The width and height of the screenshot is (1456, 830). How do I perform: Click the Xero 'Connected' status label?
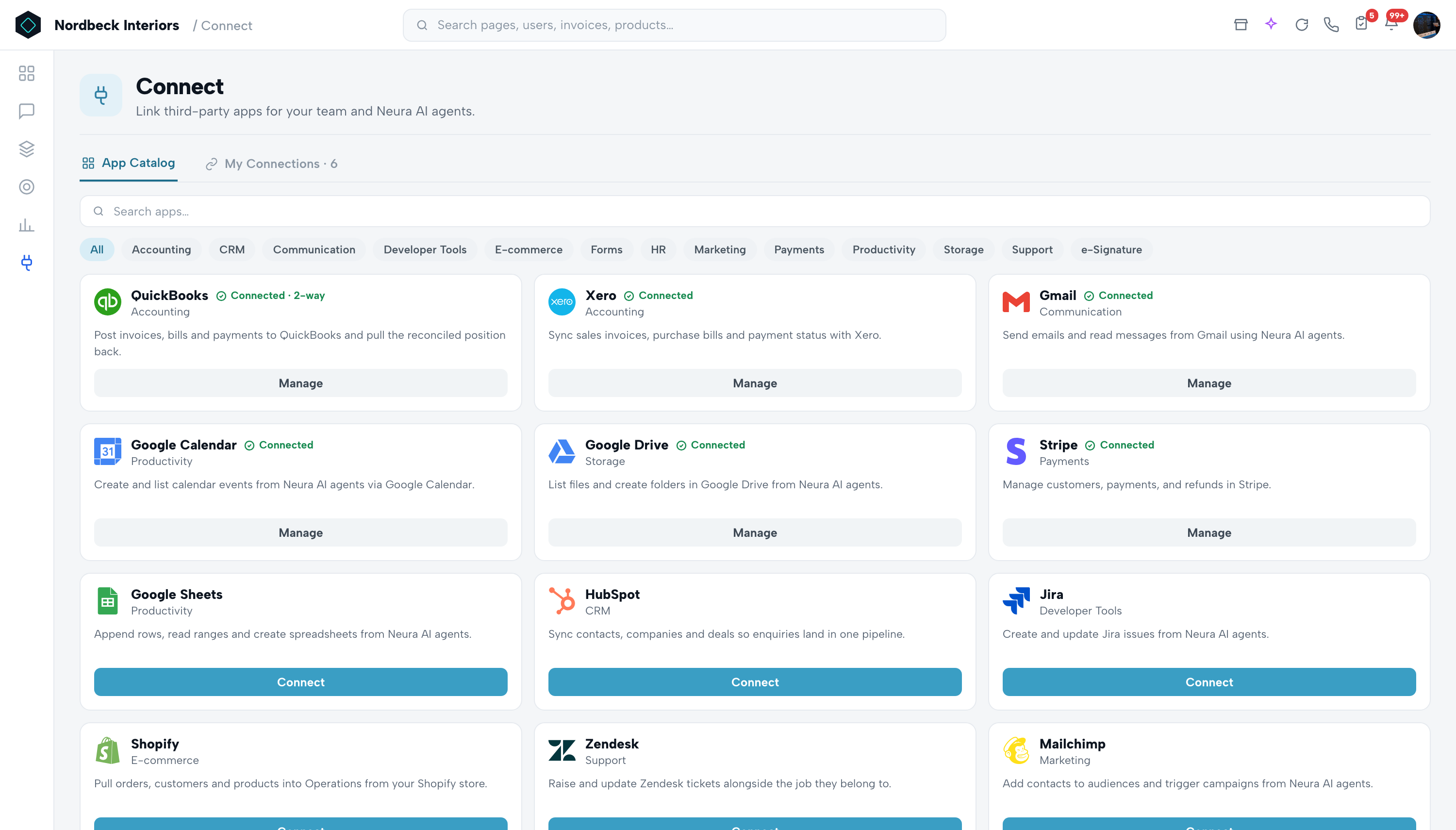point(658,295)
